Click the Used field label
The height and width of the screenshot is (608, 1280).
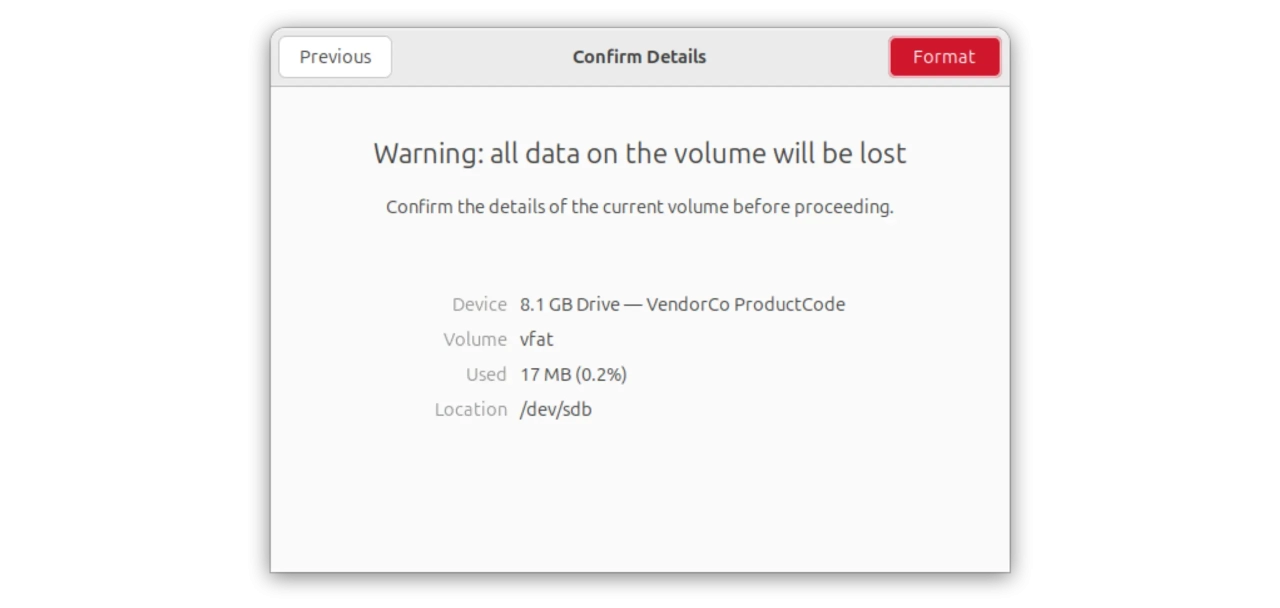486,374
